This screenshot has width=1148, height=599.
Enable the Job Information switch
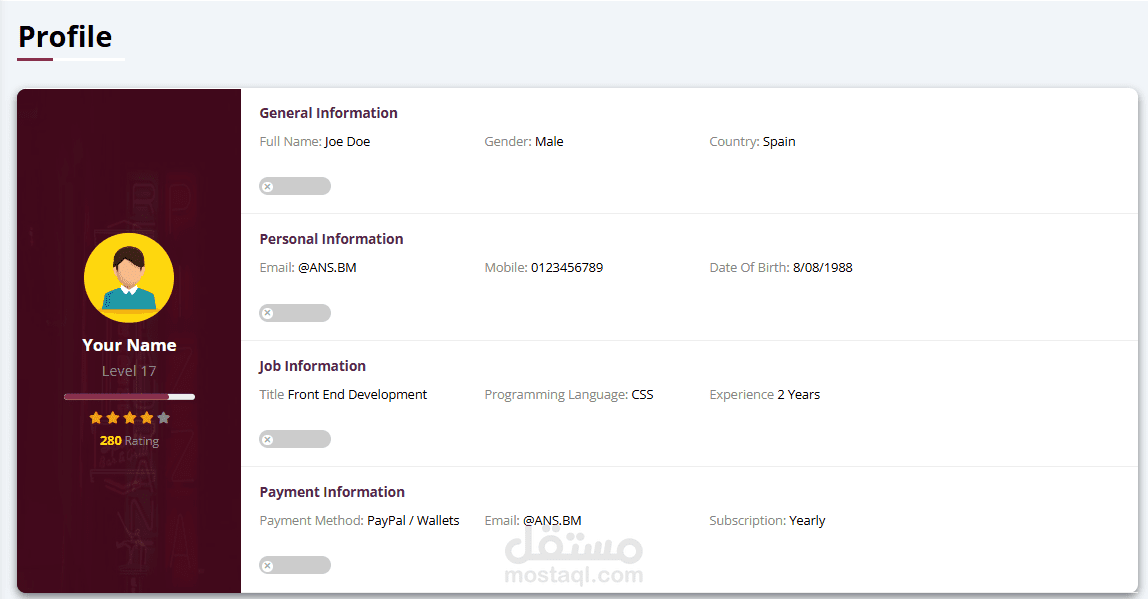coord(295,439)
